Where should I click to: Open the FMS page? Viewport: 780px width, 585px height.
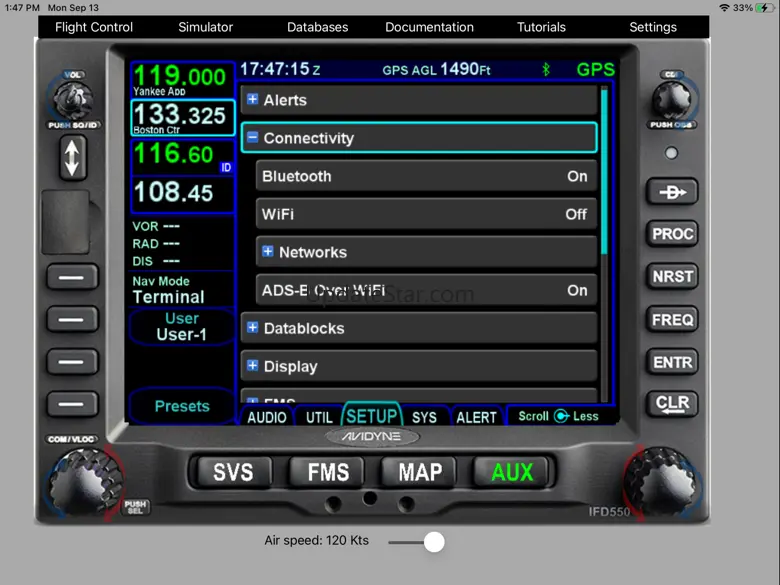pyautogui.click(x=328, y=472)
